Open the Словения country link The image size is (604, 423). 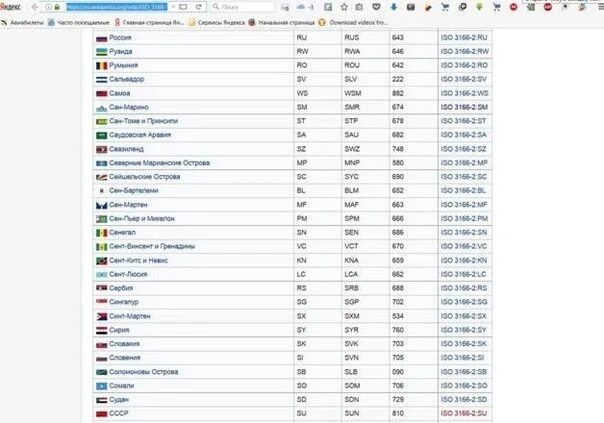point(124,358)
